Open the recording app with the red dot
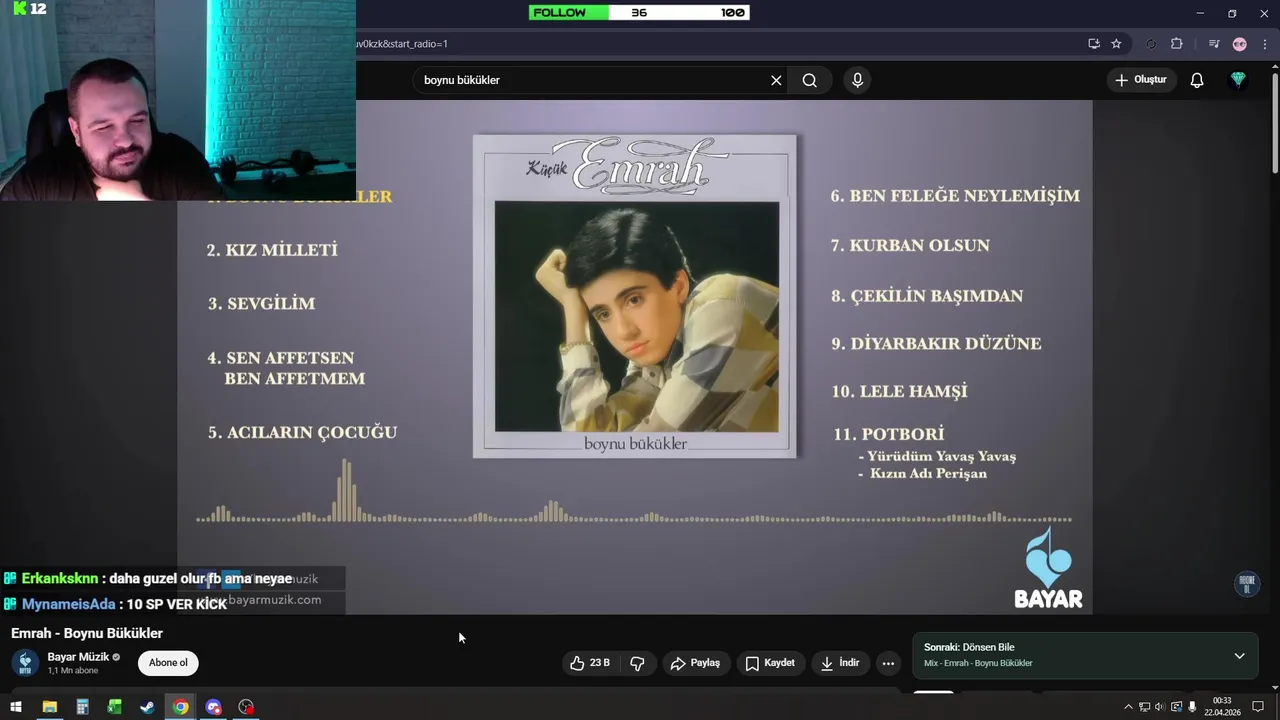 (246, 707)
